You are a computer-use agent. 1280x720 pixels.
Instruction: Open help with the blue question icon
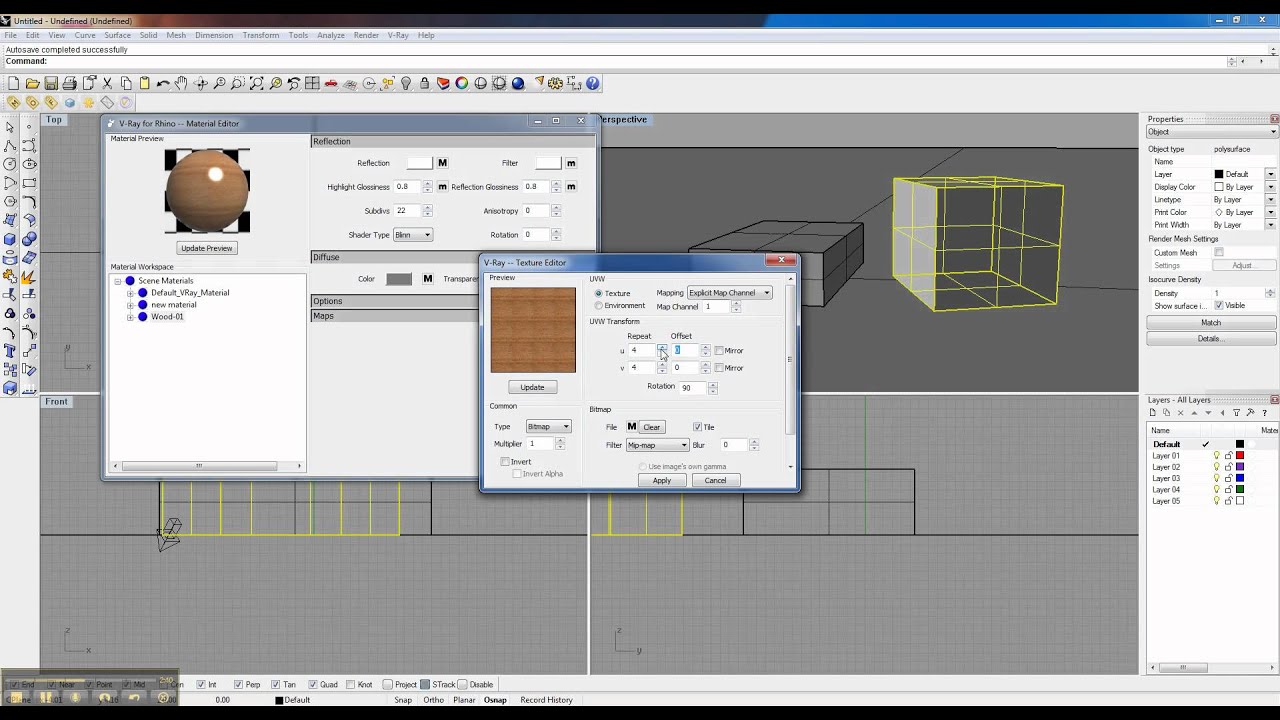(592, 84)
